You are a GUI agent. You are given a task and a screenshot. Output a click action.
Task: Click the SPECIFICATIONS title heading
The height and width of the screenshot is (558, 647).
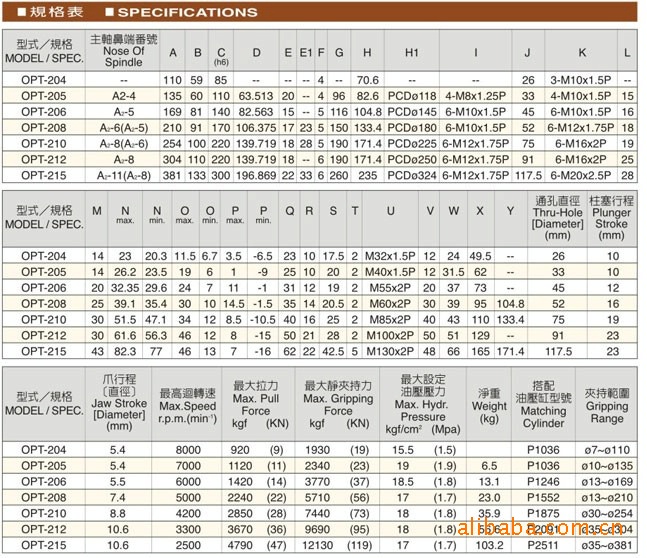(x=188, y=12)
